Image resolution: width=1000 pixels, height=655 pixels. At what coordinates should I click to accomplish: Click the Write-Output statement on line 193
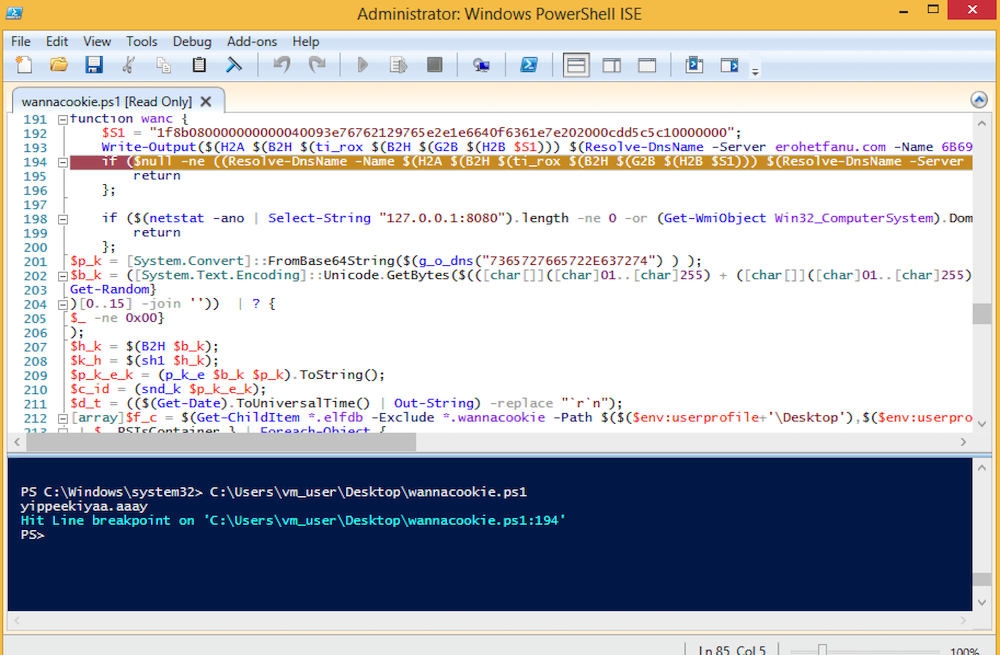537,147
